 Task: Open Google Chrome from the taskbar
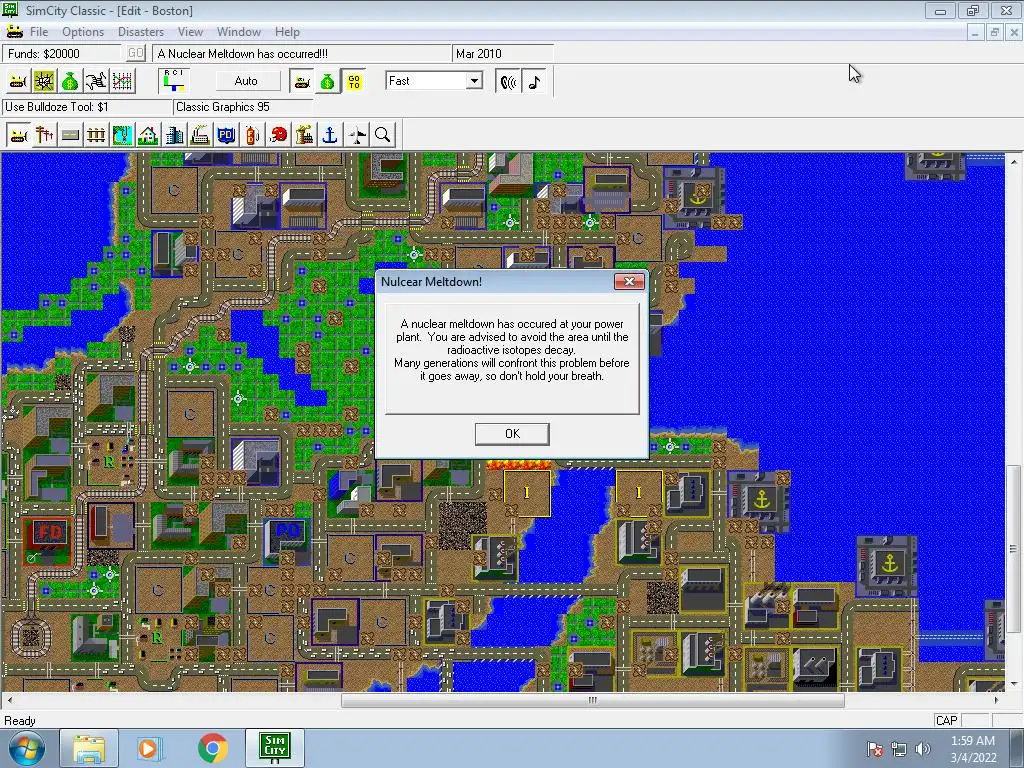click(212, 748)
